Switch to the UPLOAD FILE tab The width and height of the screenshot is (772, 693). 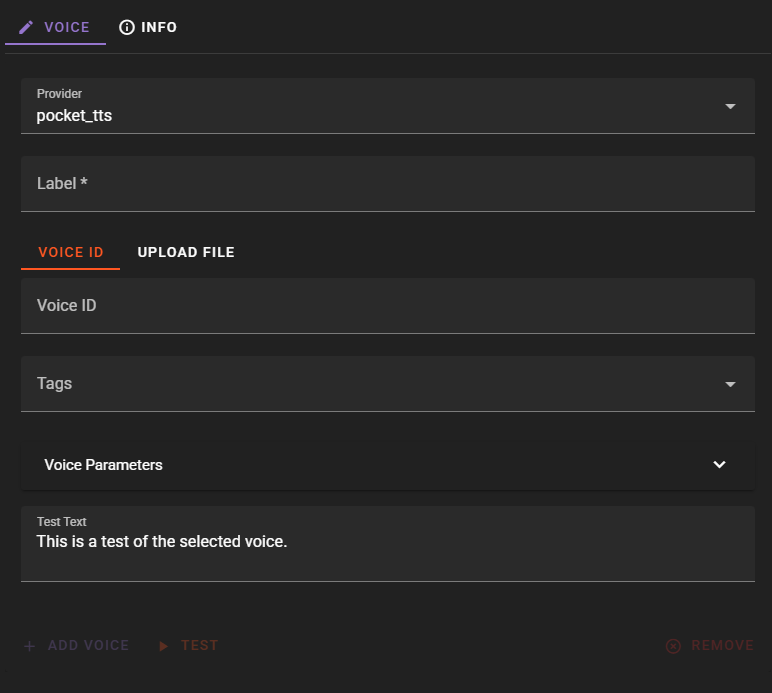coord(186,252)
